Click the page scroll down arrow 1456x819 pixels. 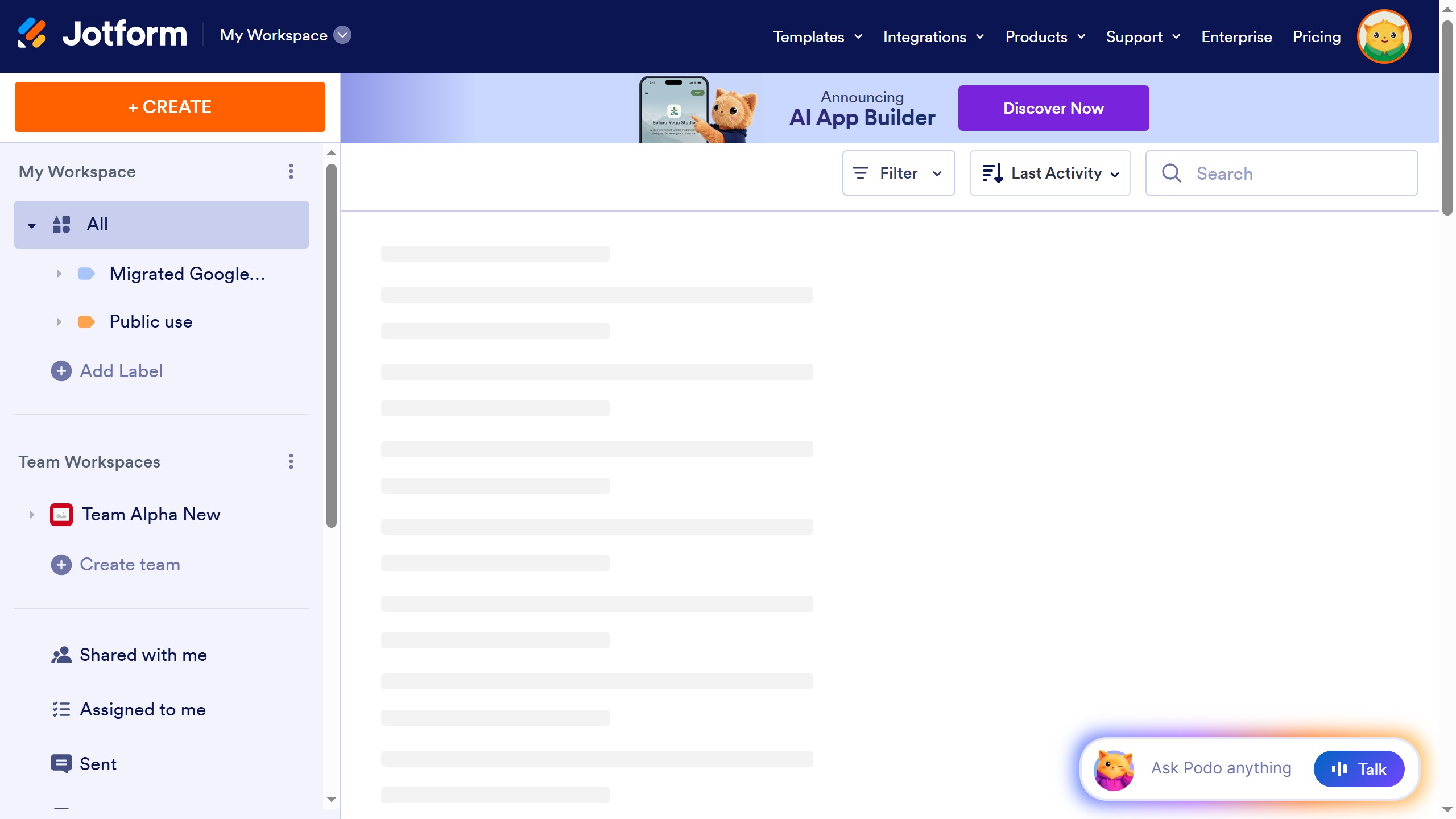(x=1447, y=810)
